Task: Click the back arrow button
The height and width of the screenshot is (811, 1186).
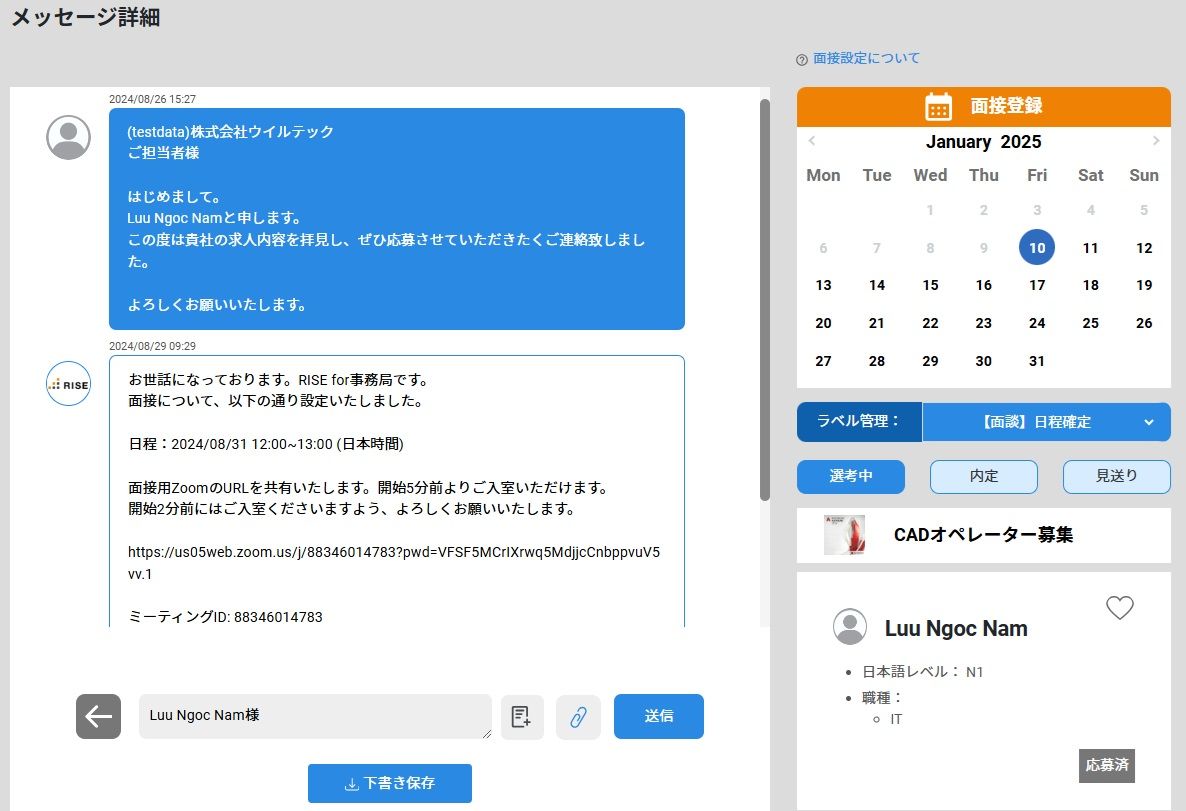Action: tap(98, 716)
